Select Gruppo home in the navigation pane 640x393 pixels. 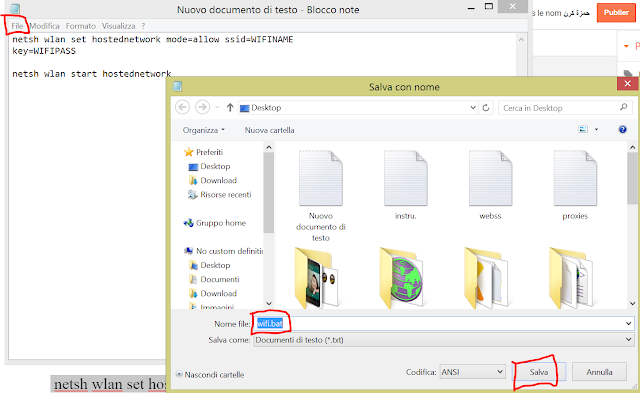coord(215,223)
